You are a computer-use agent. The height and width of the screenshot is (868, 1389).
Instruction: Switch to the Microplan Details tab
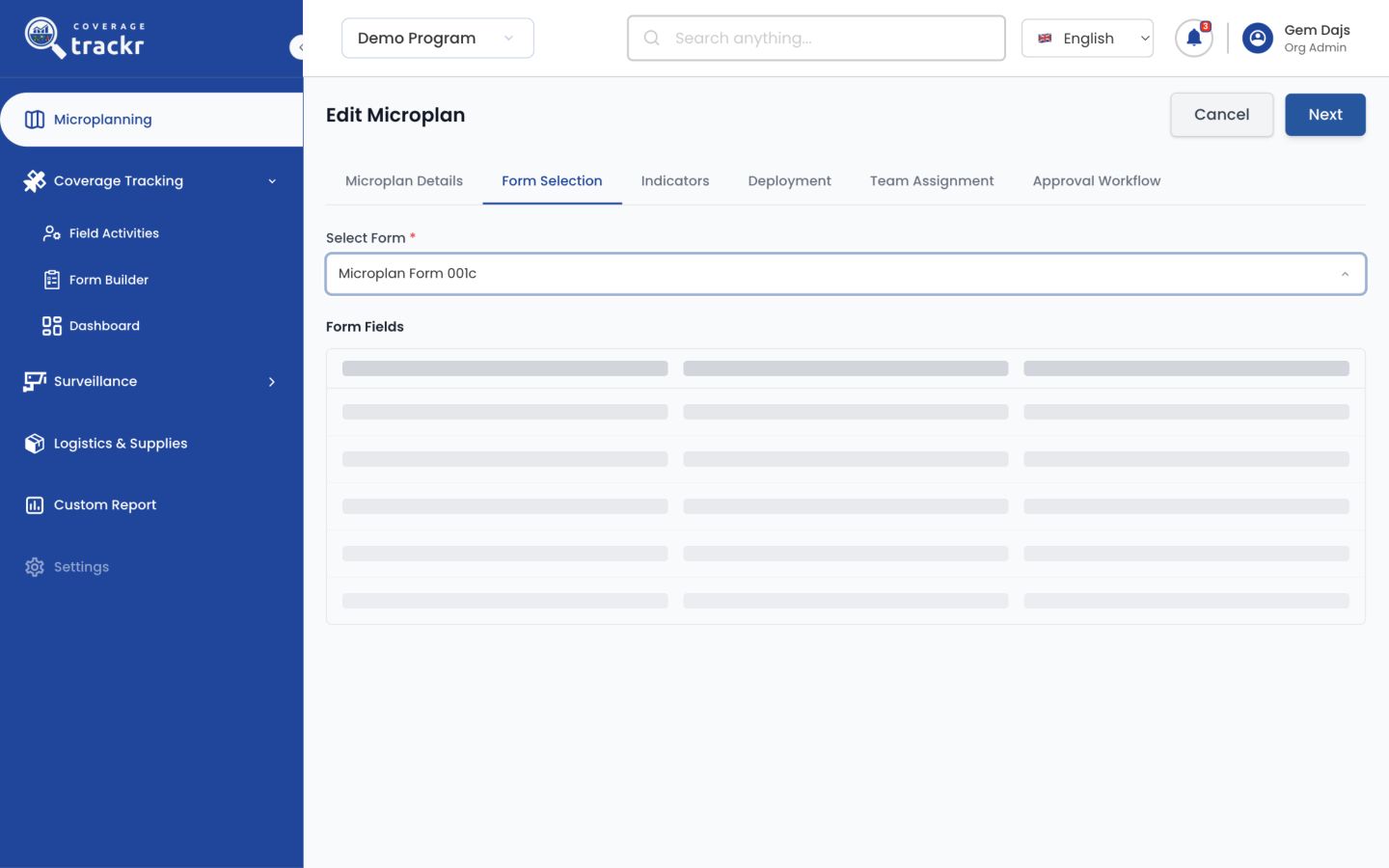coord(404,181)
